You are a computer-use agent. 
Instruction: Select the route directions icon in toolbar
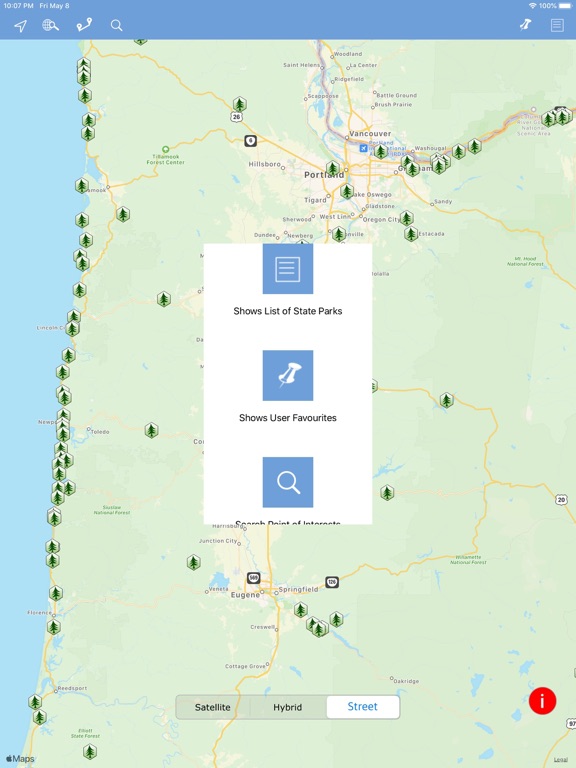(x=84, y=24)
